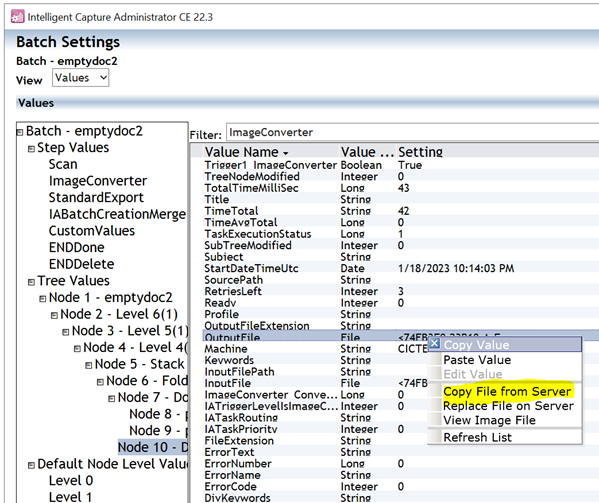
Task: Select Scan step in the tree
Action: 63,164
